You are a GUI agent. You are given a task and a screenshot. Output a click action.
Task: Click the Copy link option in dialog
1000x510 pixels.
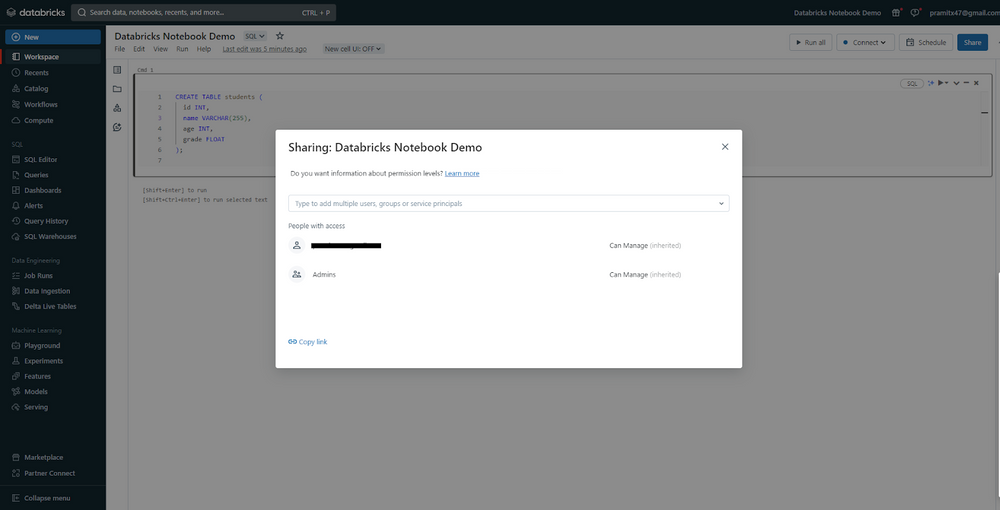point(308,342)
